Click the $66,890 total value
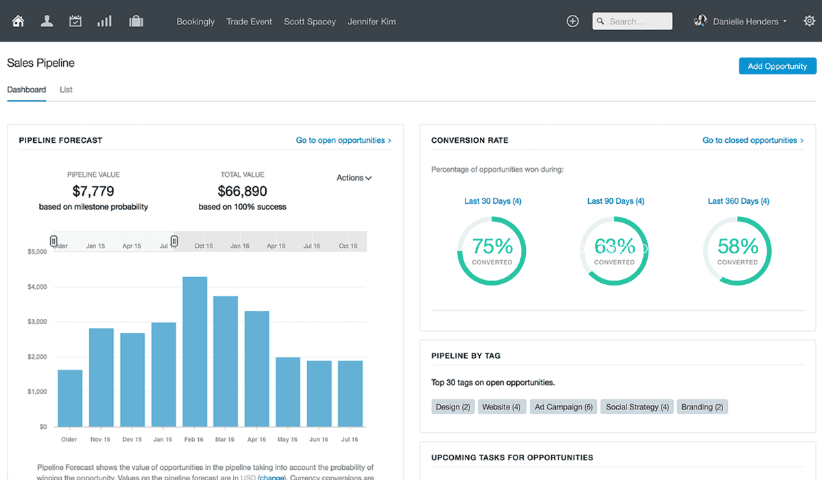Image resolution: width=822 pixels, height=480 pixels. pyautogui.click(x=242, y=191)
